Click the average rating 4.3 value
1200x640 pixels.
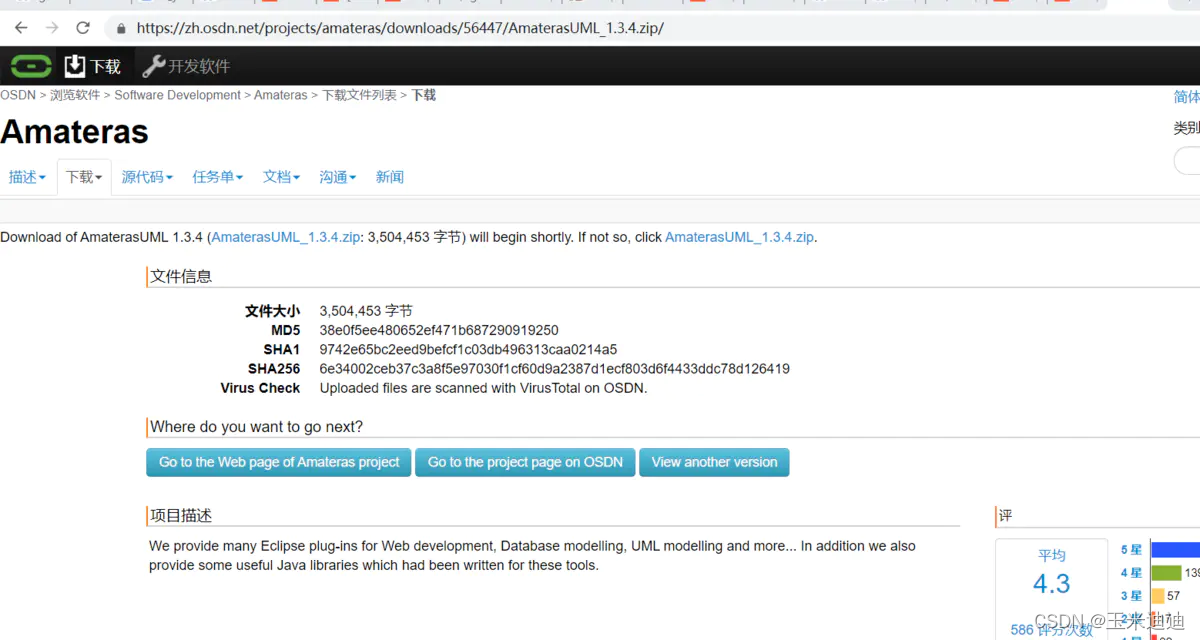click(x=1051, y=584)
